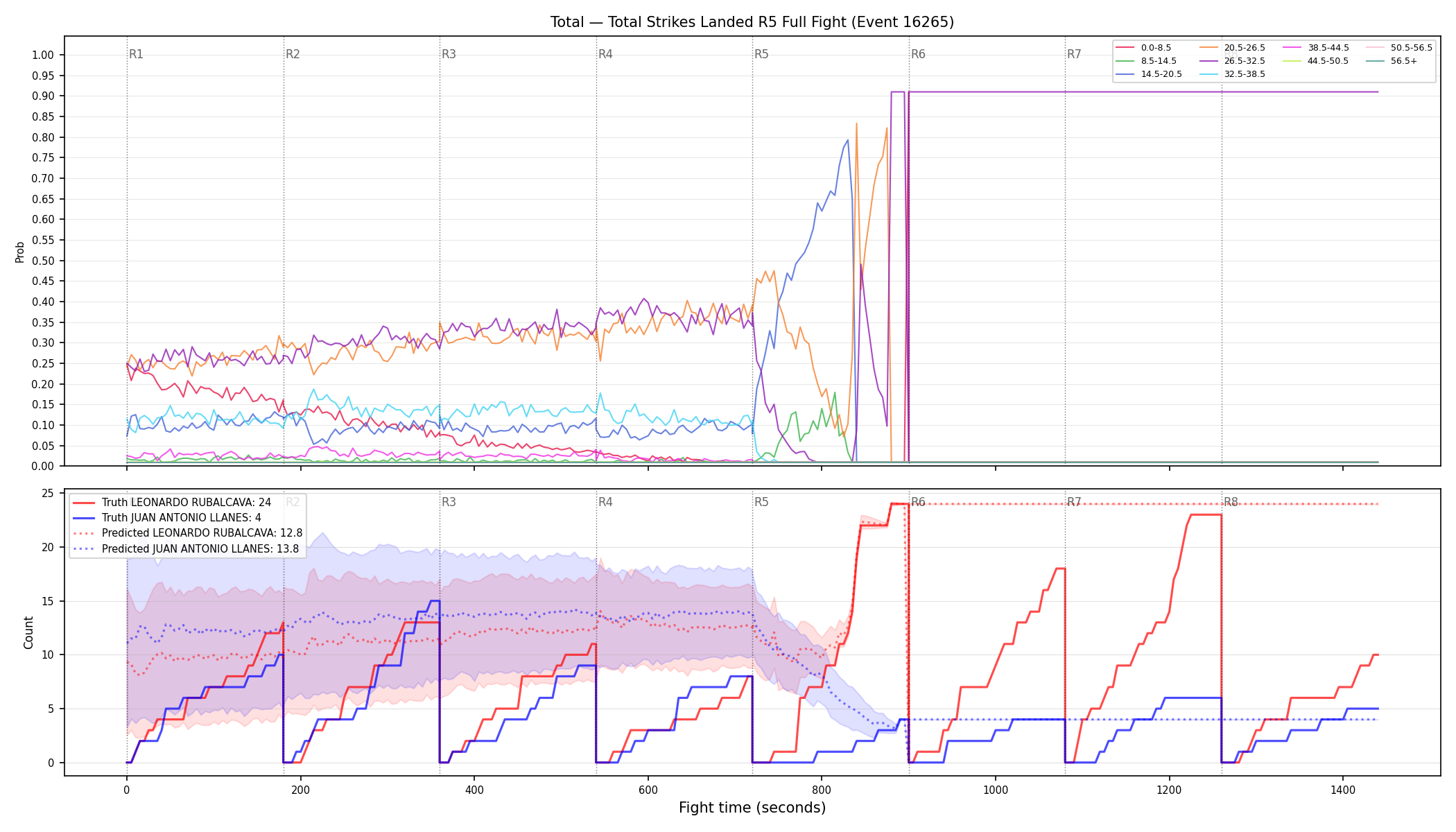Click the 14.5-20.5 legend entry label

(1161, 74)
